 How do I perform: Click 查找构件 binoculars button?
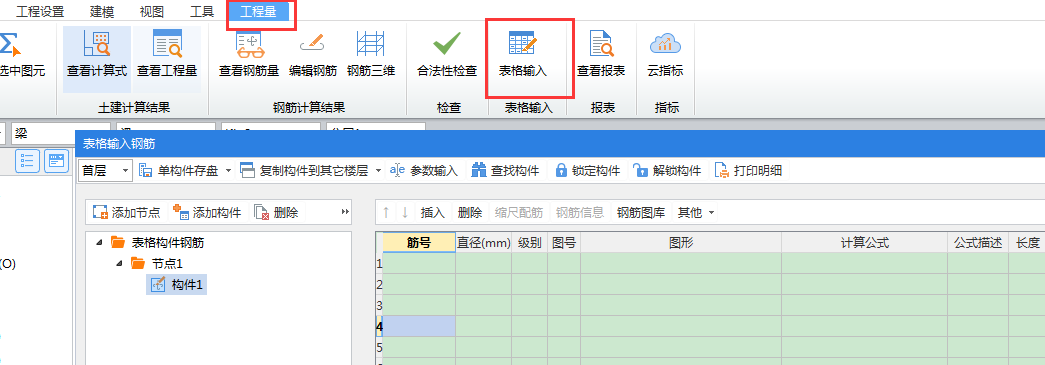click(505, 171)
